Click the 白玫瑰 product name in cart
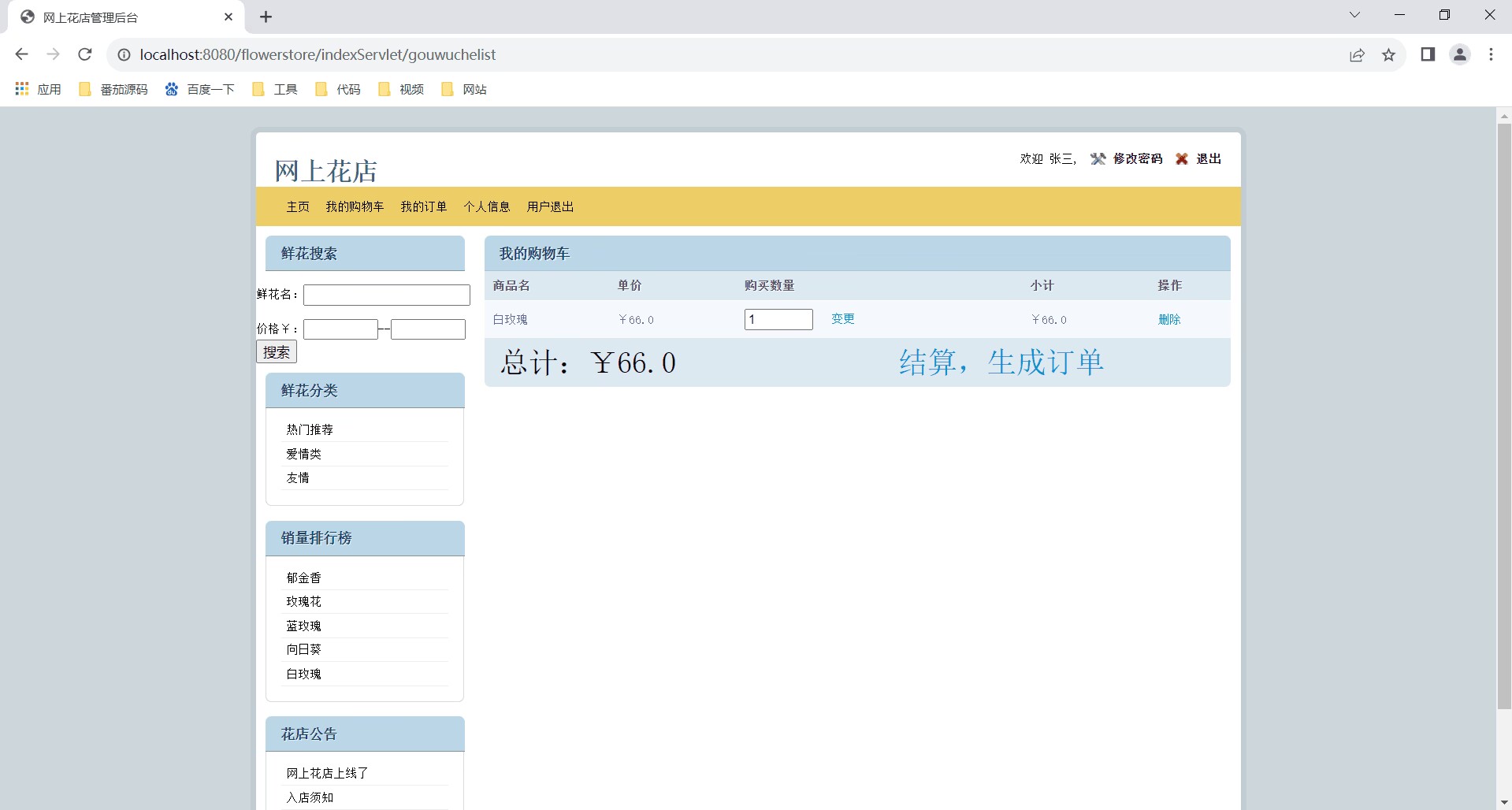1512x810 pixels. pyautogui.click(x=511, y=319)
